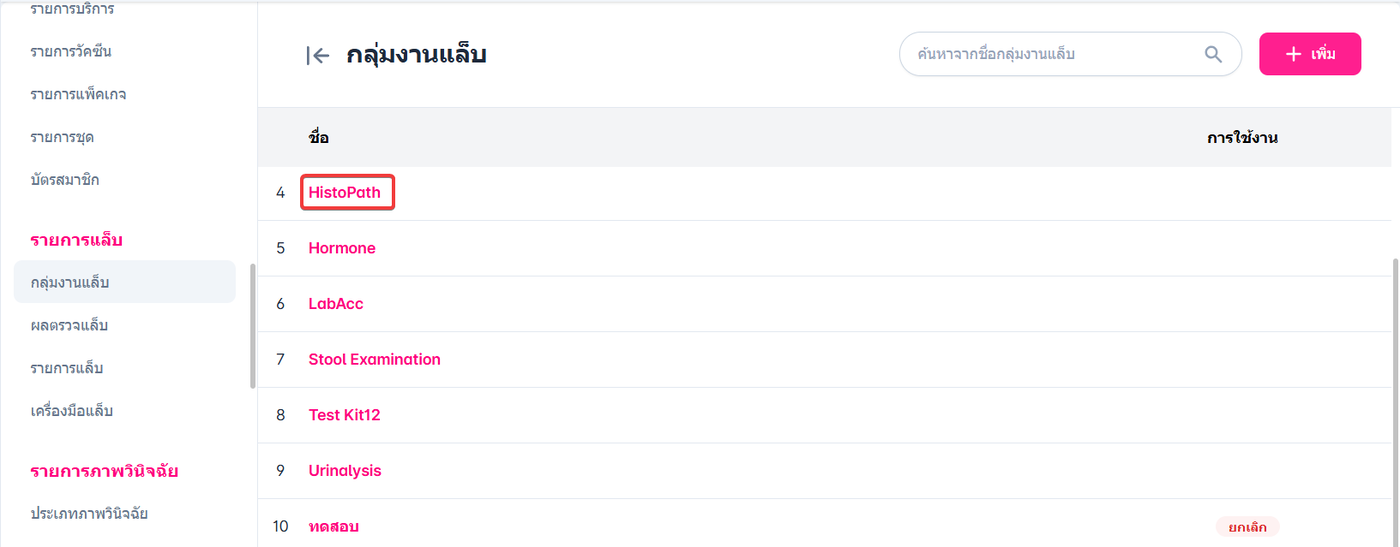This screenshot has width=1400, height=547.
Task: Open ประเภทภาพวินิจฉัย sidebar item
Action: coord(89,514)
